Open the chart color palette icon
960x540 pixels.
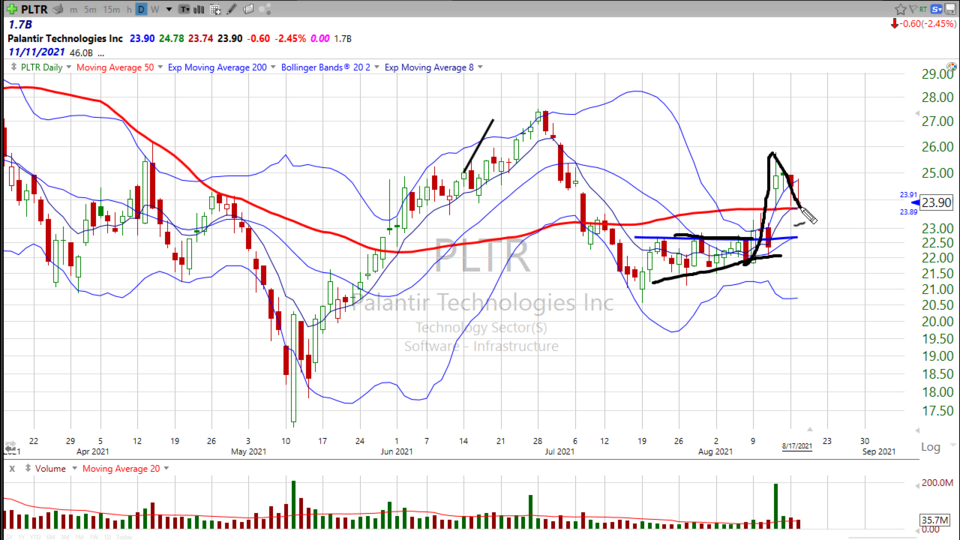coord(952,66)
